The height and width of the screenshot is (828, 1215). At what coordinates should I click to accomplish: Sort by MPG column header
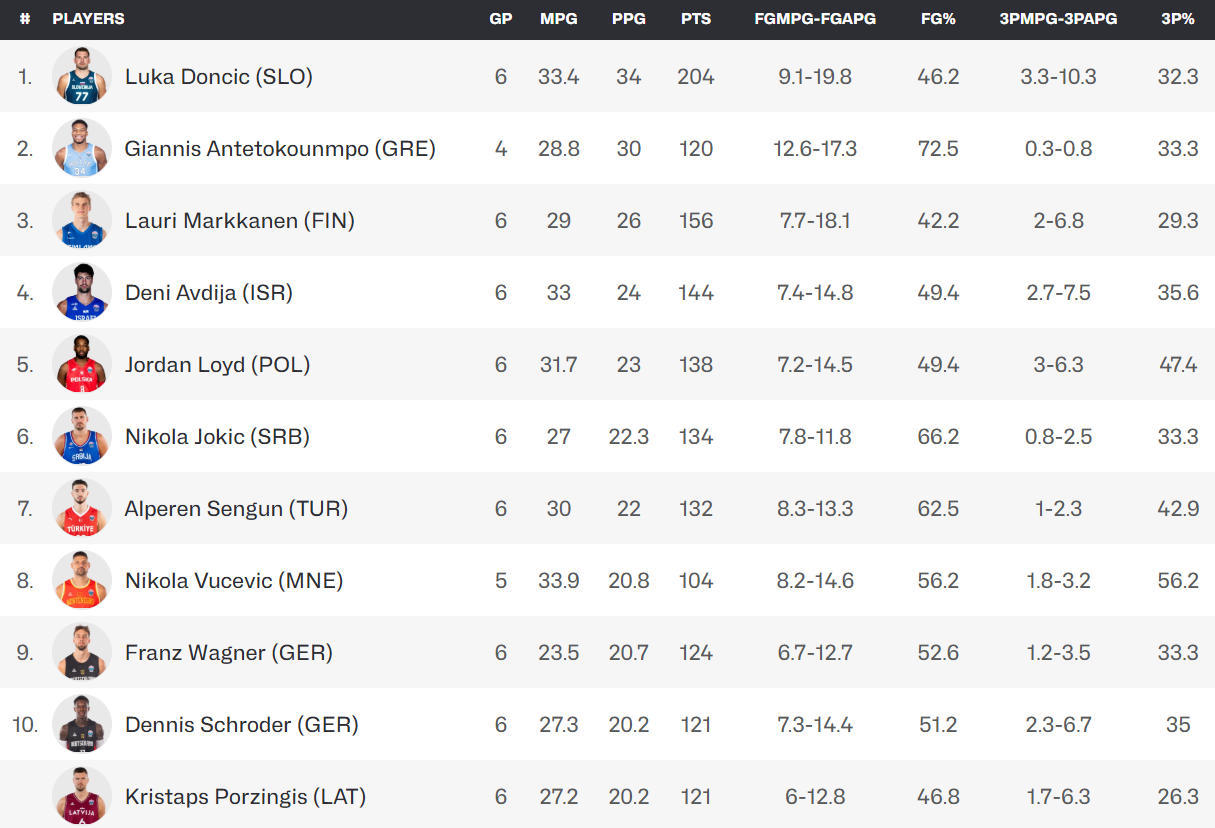tap(559, 19)
